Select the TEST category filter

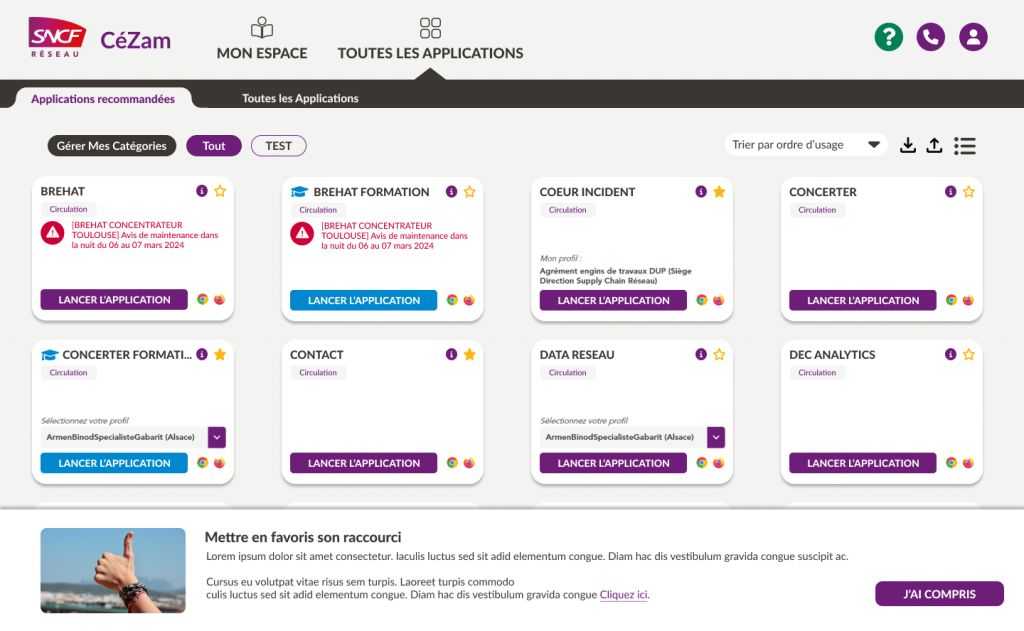(278, 146)
